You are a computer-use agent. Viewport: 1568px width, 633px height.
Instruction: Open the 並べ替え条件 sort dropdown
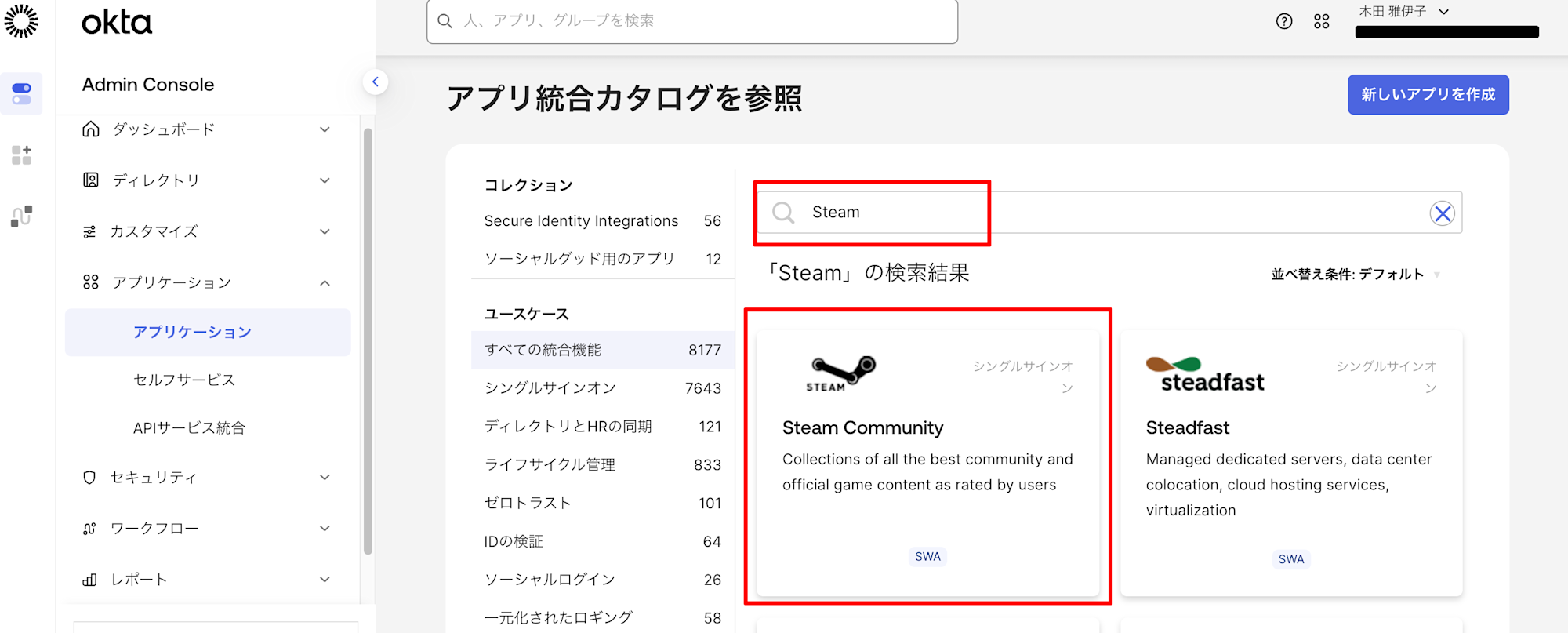pos(1356,275)
